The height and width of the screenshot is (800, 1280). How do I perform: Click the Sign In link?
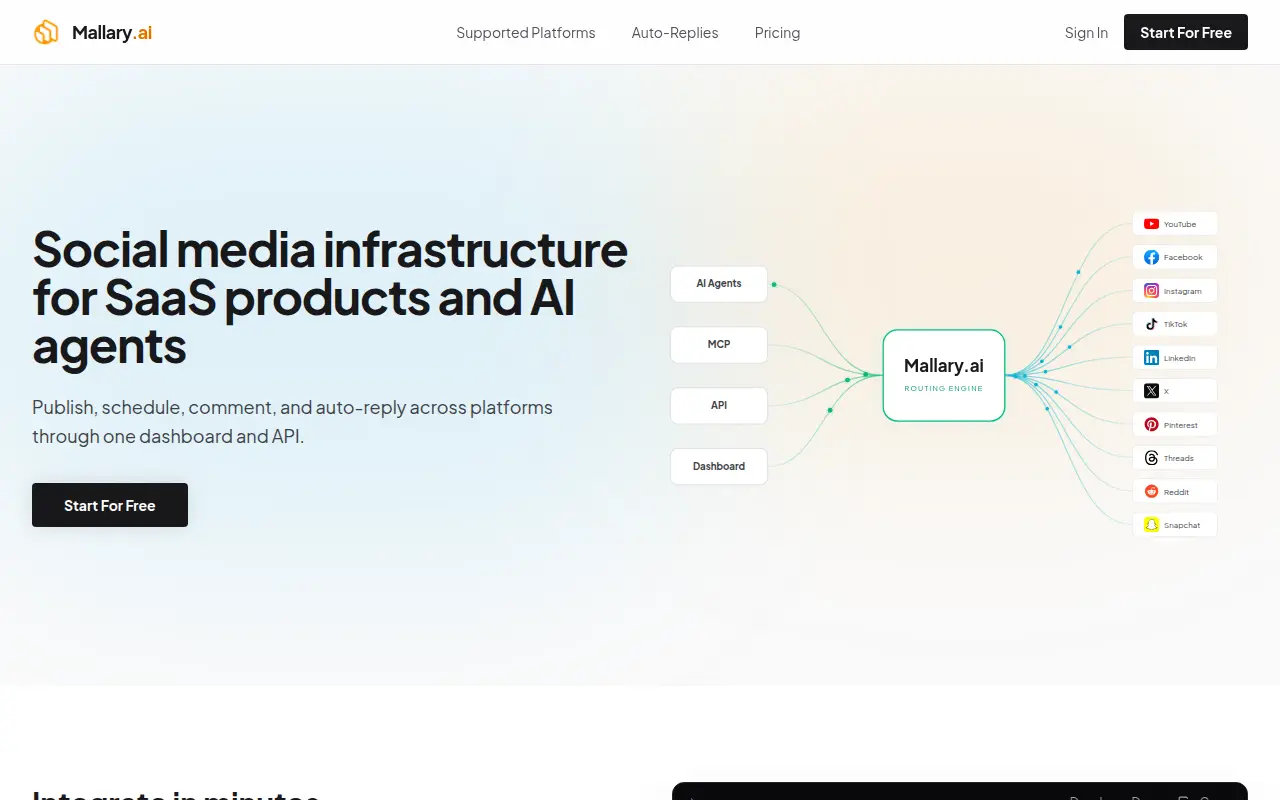pos(1086,33)
